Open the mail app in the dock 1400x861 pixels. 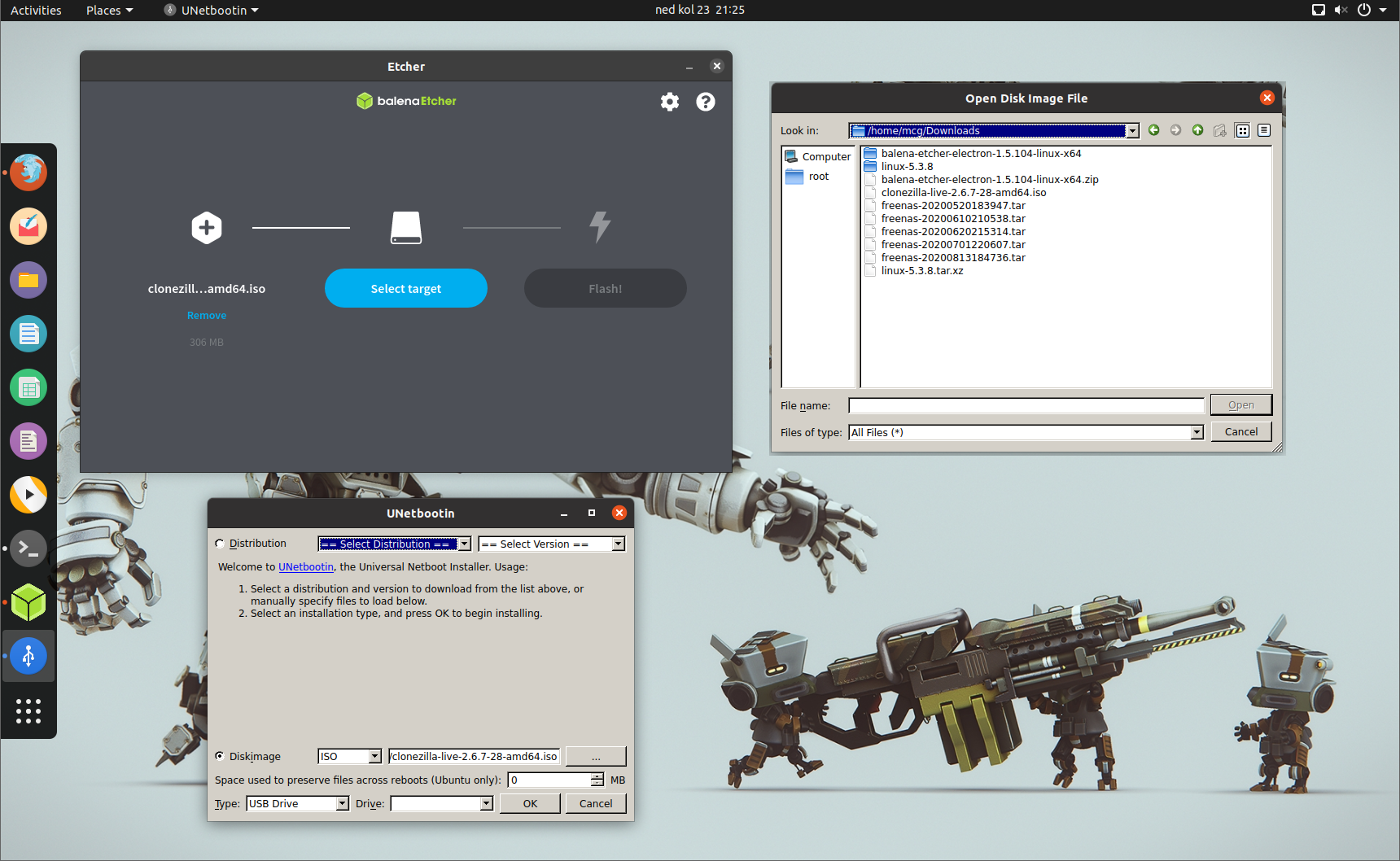click(x=28, y=226)
